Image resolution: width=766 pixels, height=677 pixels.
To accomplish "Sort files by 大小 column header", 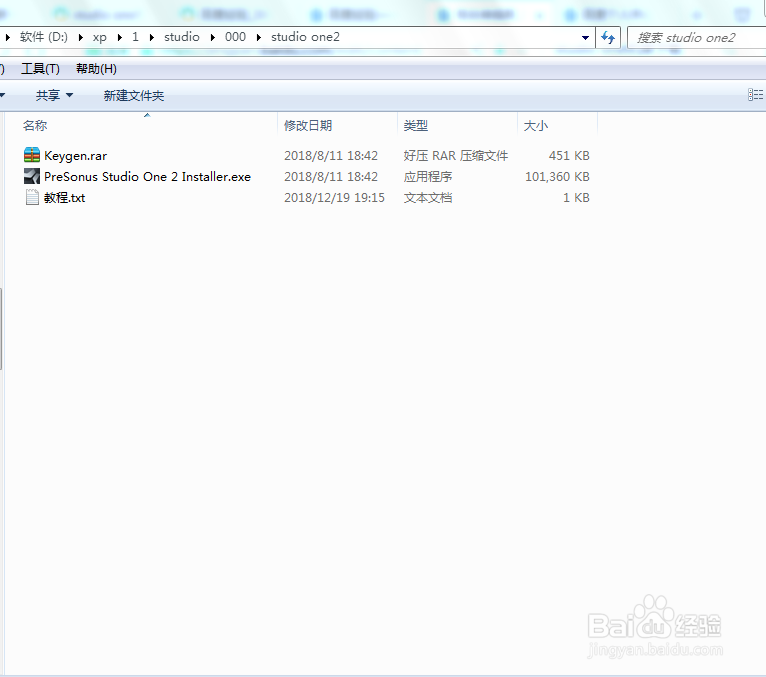I will (535, 126).
